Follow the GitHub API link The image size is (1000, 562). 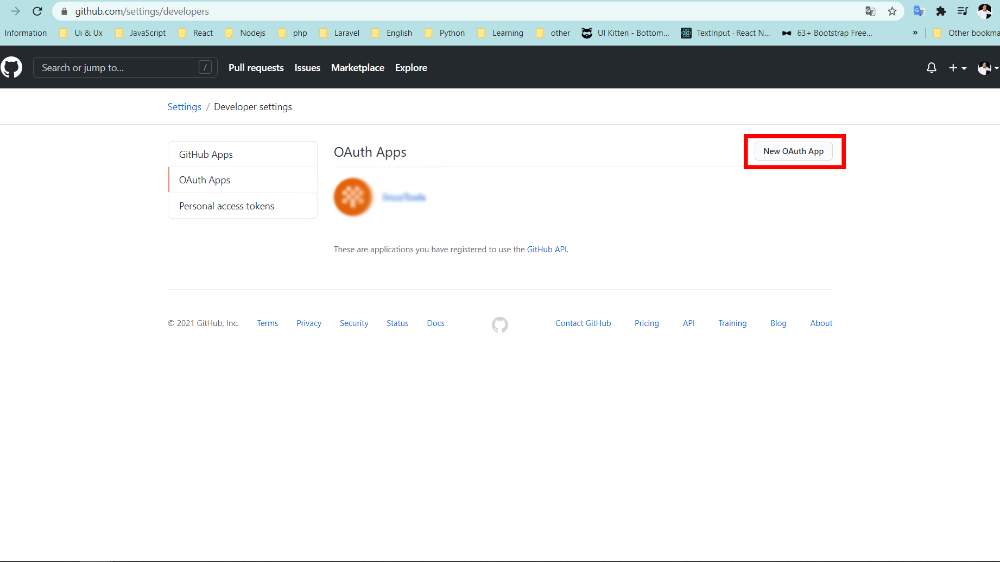tap(547, 249)
